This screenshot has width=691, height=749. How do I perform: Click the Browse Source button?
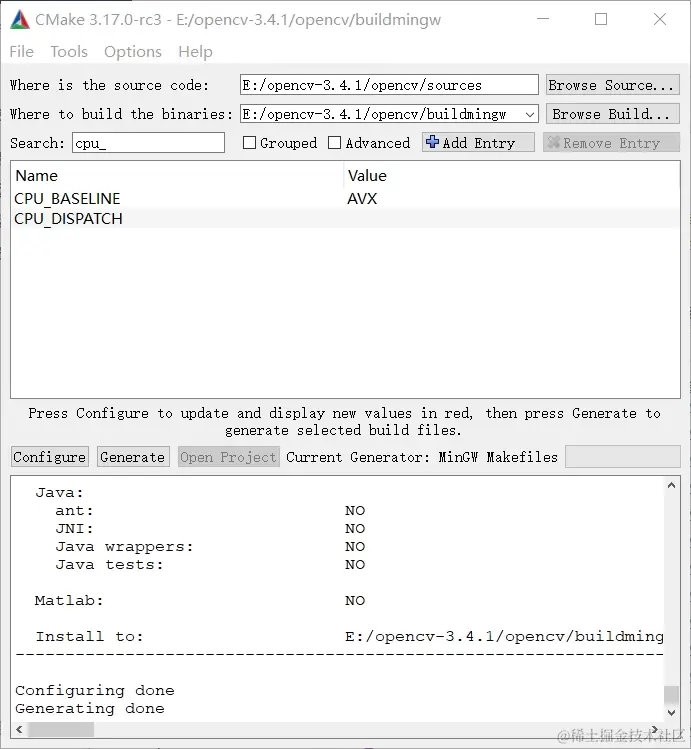pos(613,85)
